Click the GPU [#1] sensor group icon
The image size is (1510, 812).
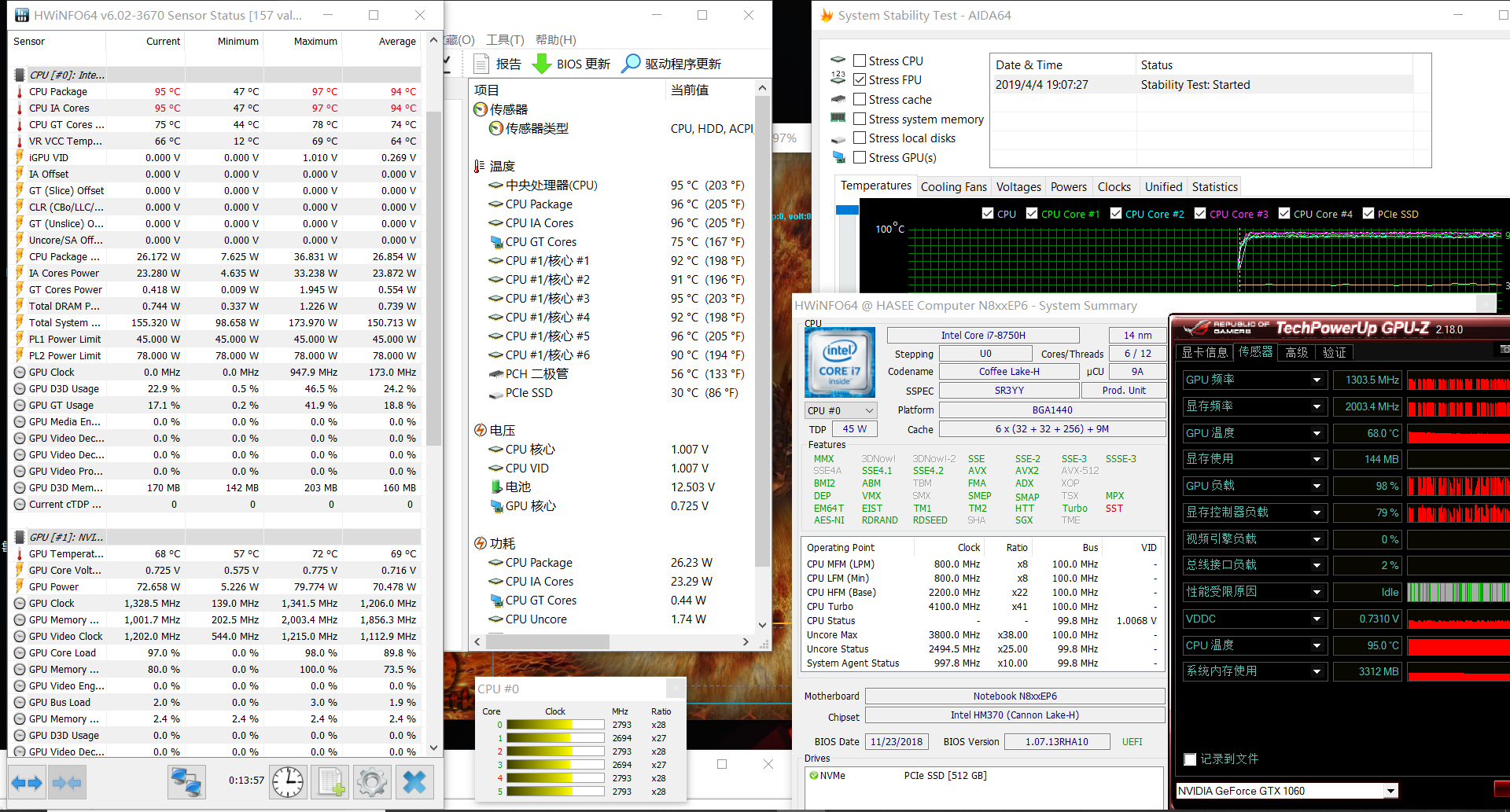click(x=20, y=537)
